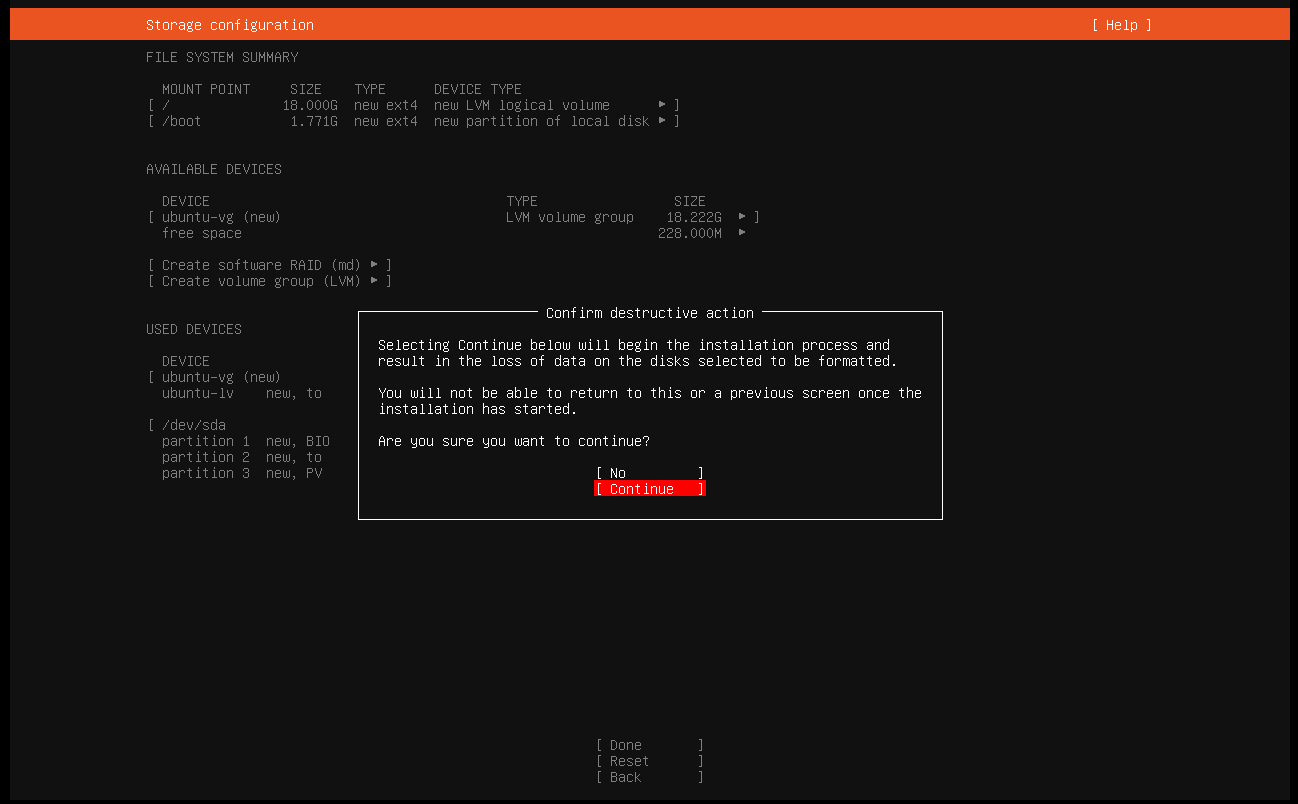Confirm installation with the Continue button
Screen dimensions: 1298x804
click(649, 489)
